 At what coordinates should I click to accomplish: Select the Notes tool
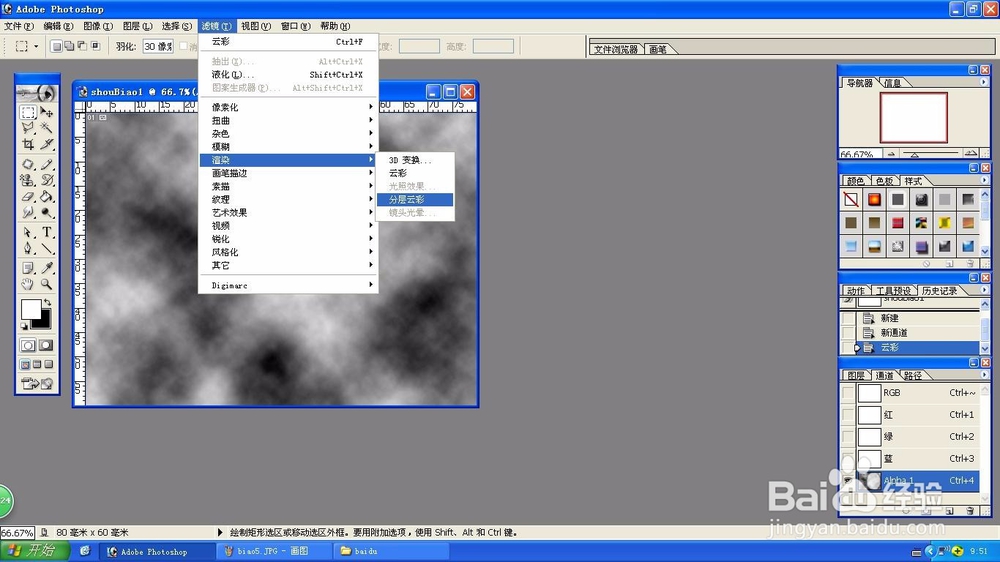pos(27,268)
